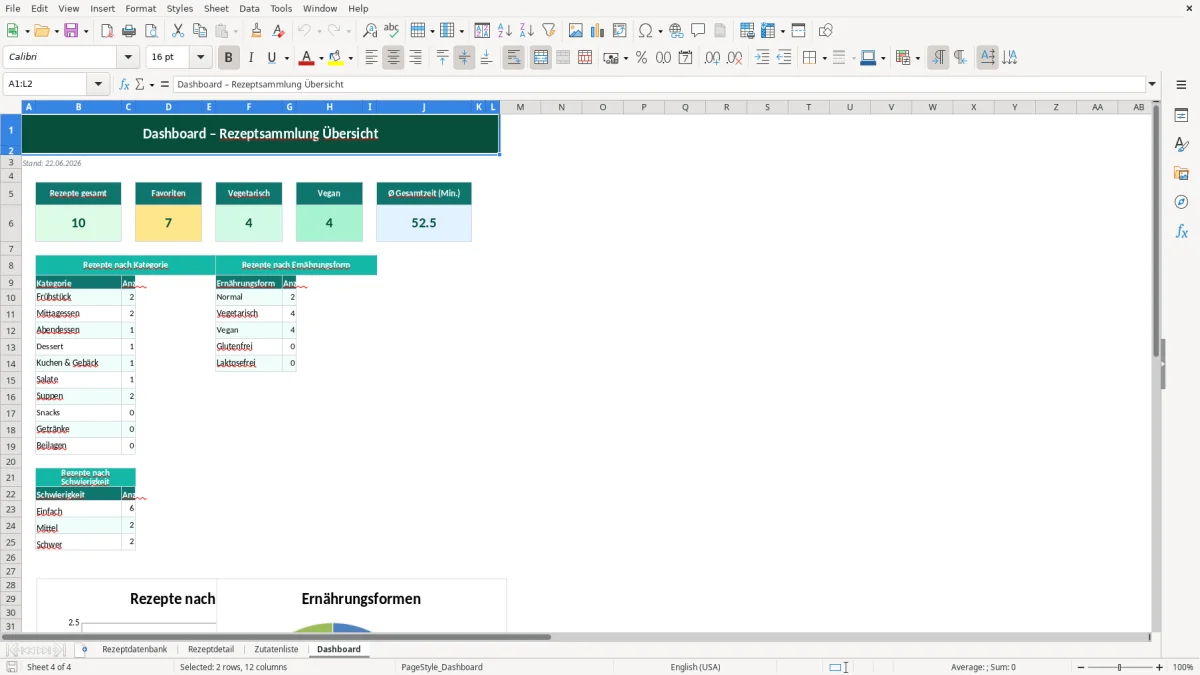This screenshot has width=1200, height=675.
Task: Apply yellow background highlight color
Action: (336, 58)
